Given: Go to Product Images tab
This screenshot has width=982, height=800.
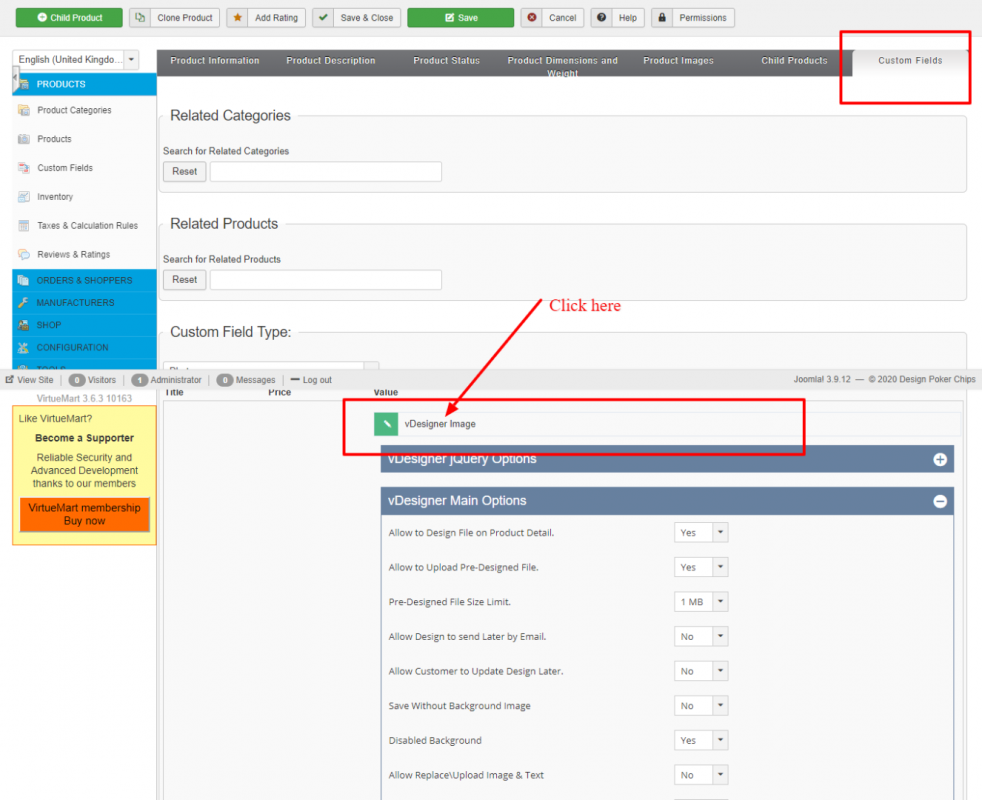Looking at the screenshot, I should (678, 61).
